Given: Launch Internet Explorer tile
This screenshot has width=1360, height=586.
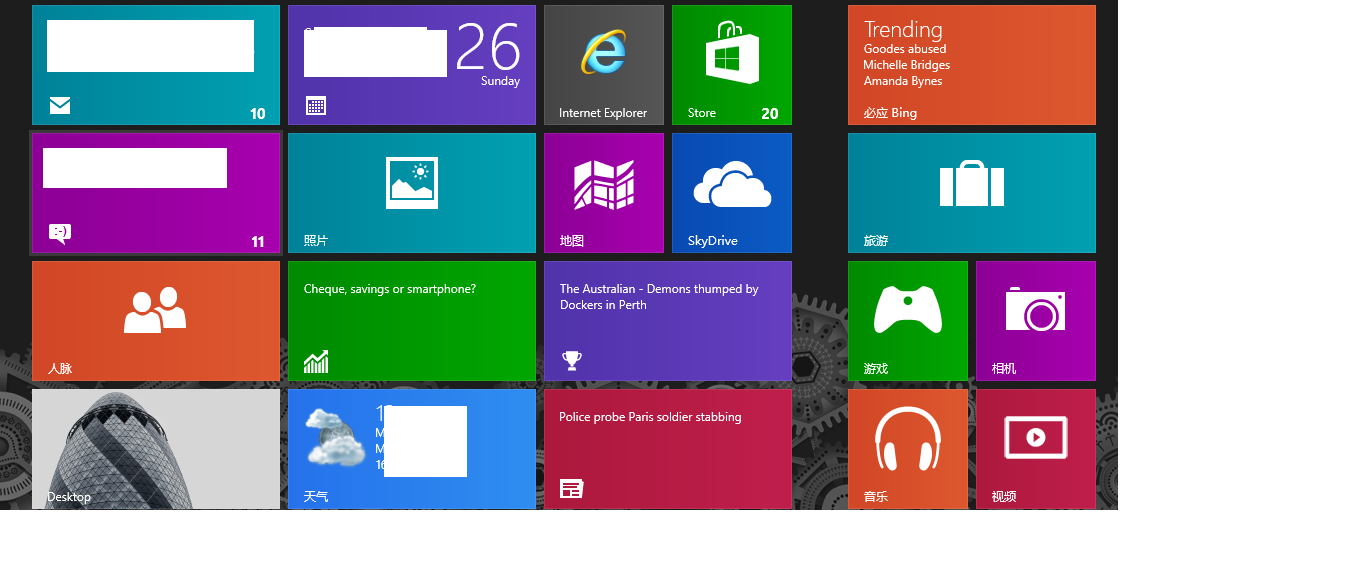Looking at the screenshot, I should click(x=604, y=65).
